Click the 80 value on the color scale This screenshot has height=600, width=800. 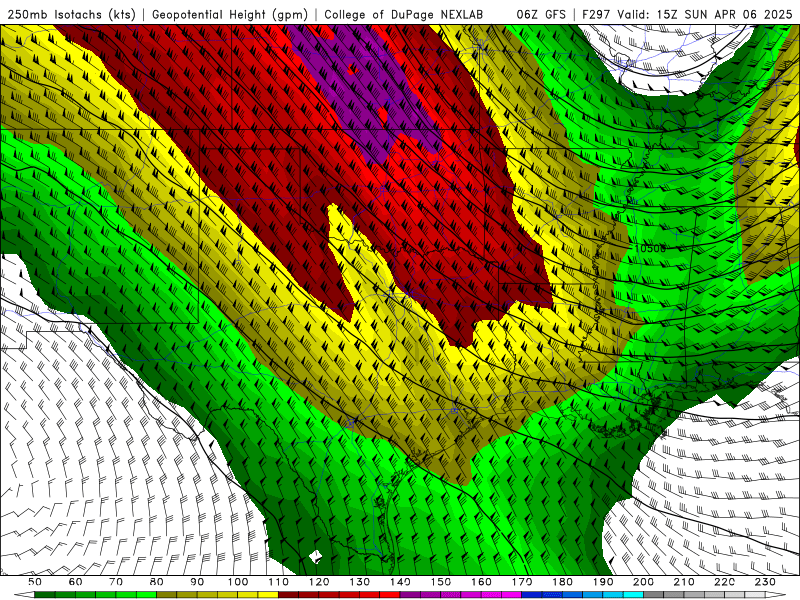click(157, 582)
